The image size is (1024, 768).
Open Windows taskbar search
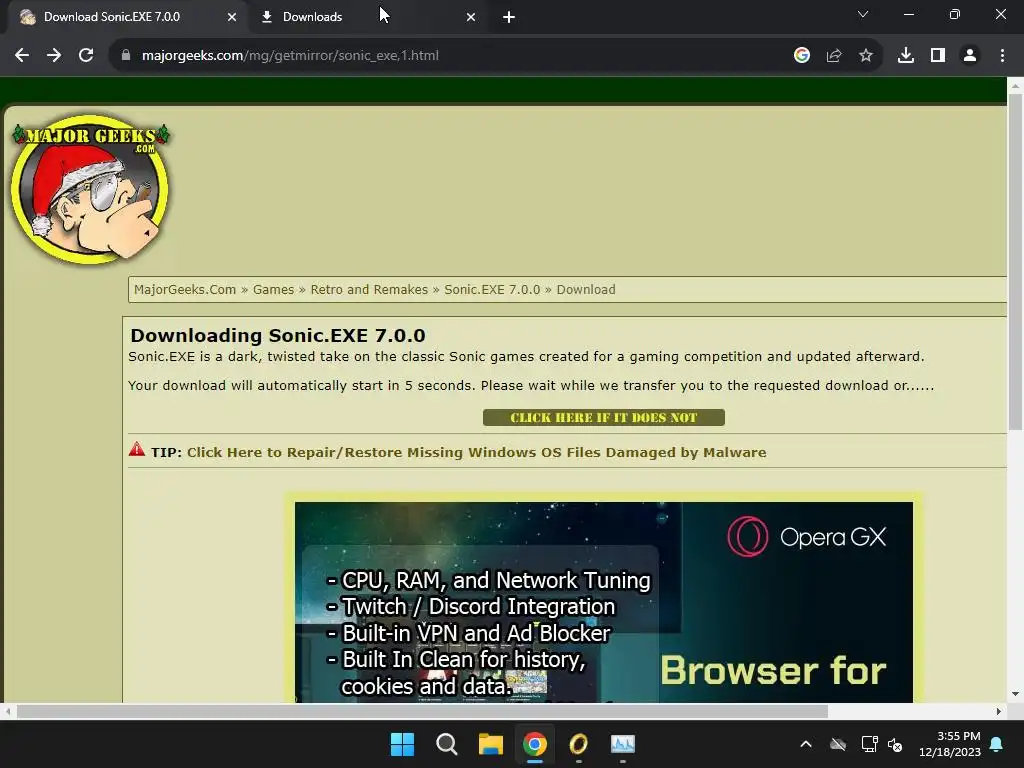tap(447, 744)
